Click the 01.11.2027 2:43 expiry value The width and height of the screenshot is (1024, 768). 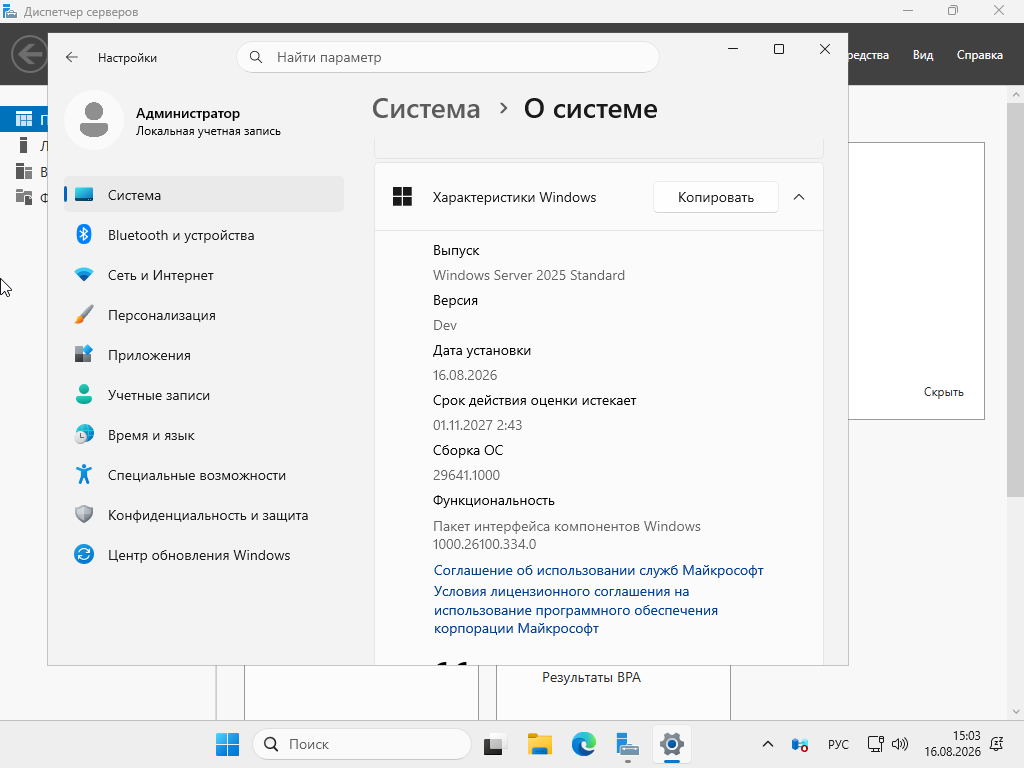click(477, 425)
